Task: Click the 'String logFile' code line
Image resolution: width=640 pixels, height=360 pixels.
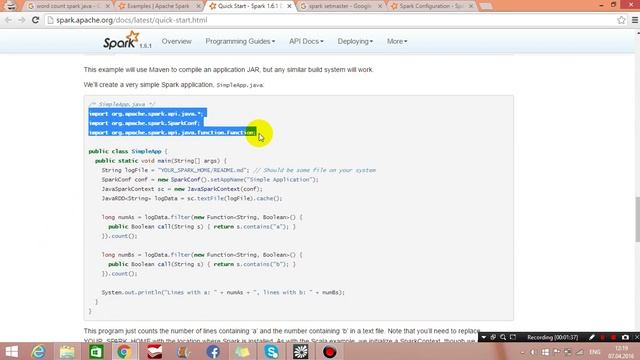Action: 239,170
